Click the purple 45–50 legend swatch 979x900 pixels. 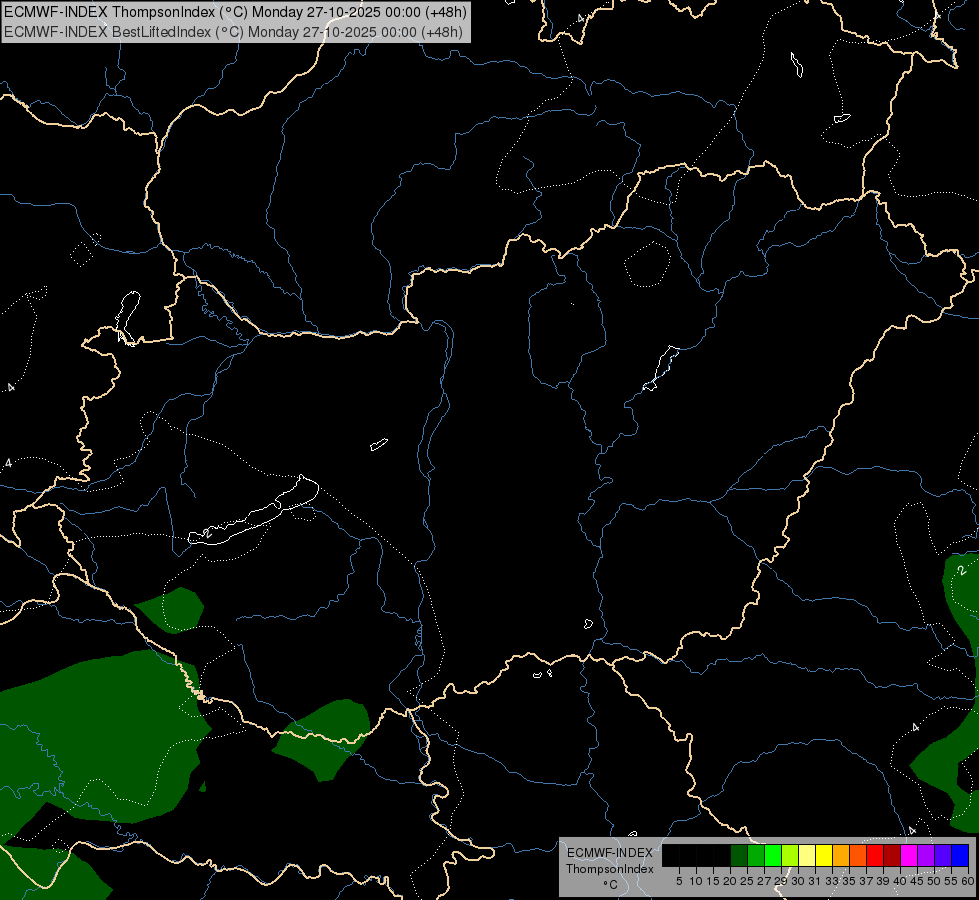click(926, 855)
